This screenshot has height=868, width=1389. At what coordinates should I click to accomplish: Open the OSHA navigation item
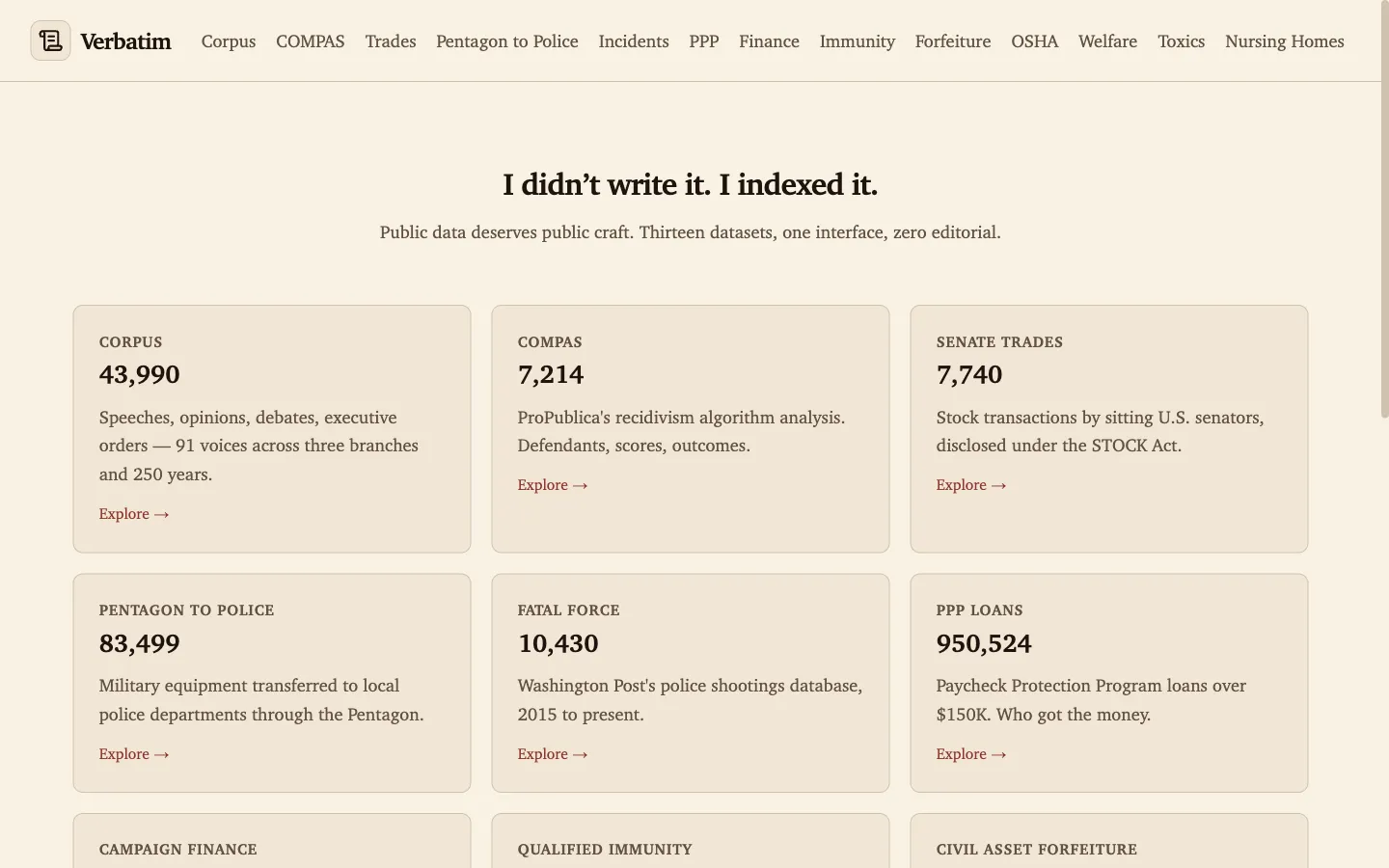tap(1034, 41)
